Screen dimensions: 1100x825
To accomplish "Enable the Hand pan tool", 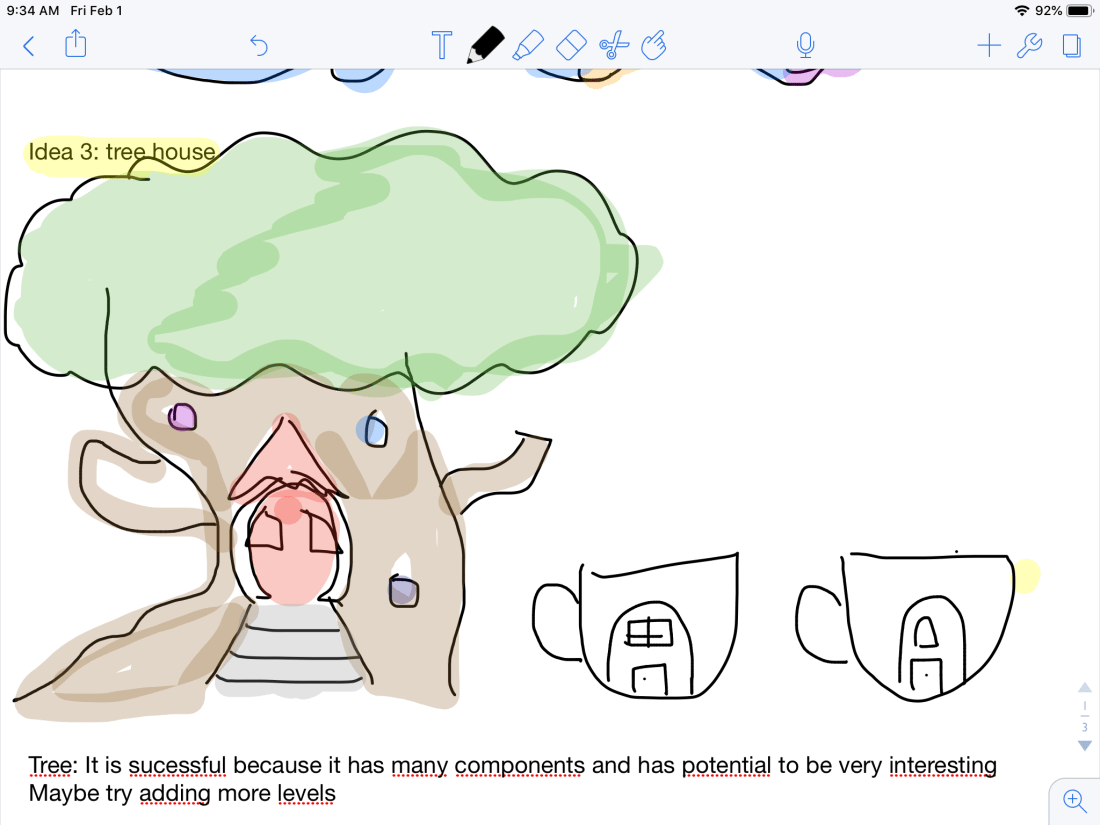I will tap(654, 46).
